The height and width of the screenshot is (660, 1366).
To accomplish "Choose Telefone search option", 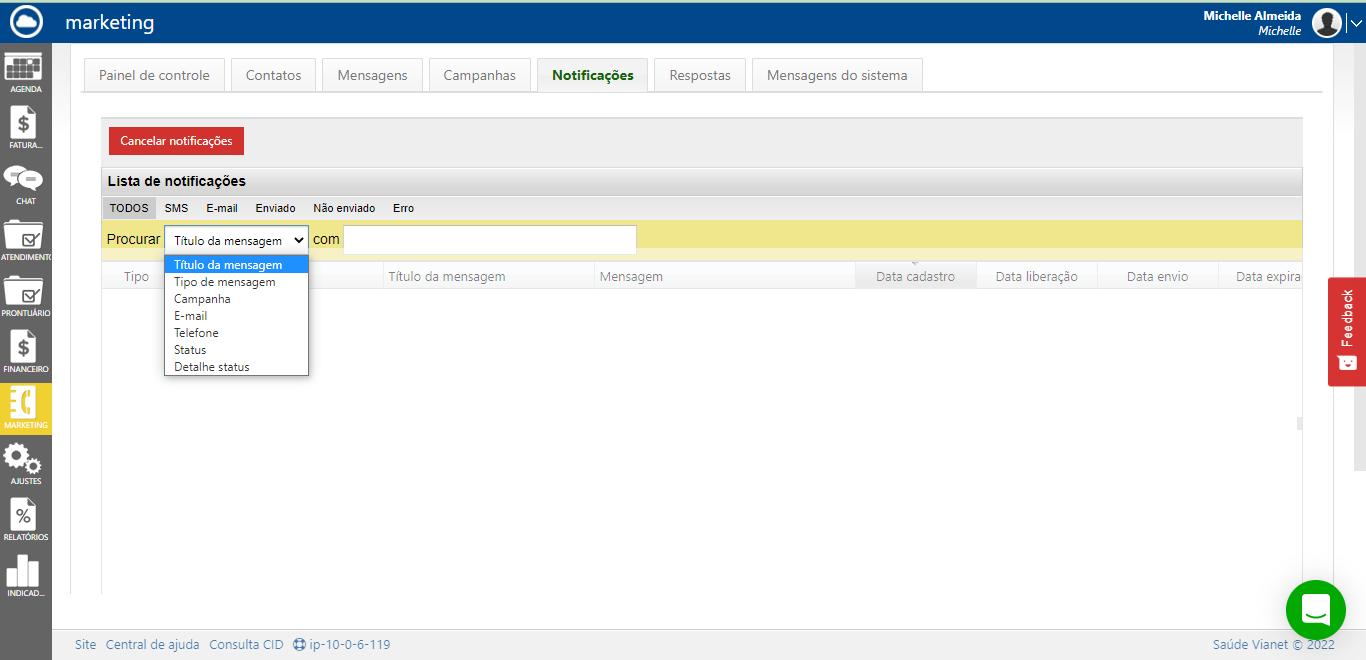I will click(x=236, y=333).
